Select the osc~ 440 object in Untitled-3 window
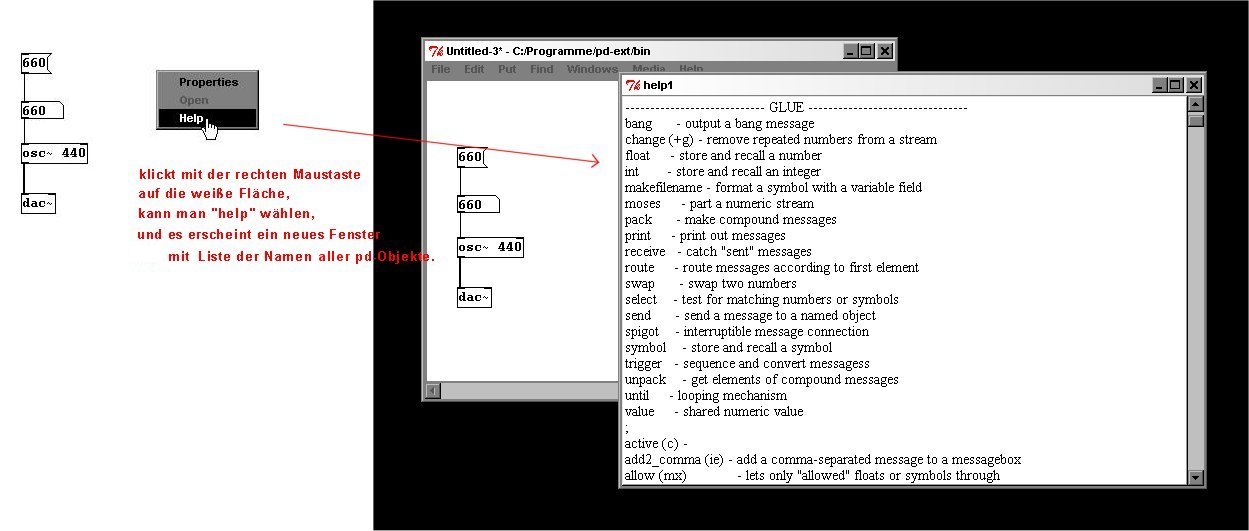This screenshot has width=1249, height=531. tap(490, 247)
